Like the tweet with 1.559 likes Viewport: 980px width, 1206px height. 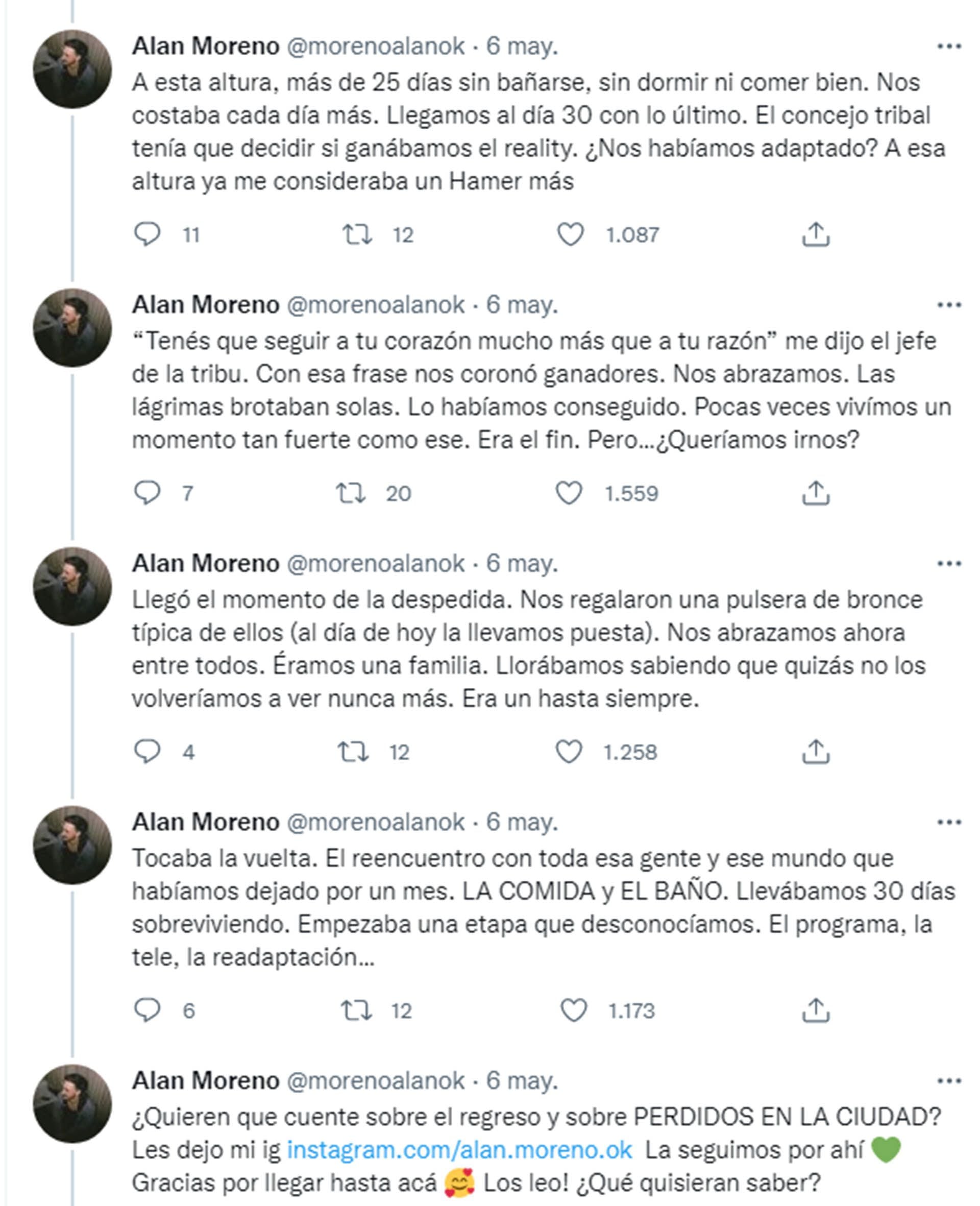[569, 493]
